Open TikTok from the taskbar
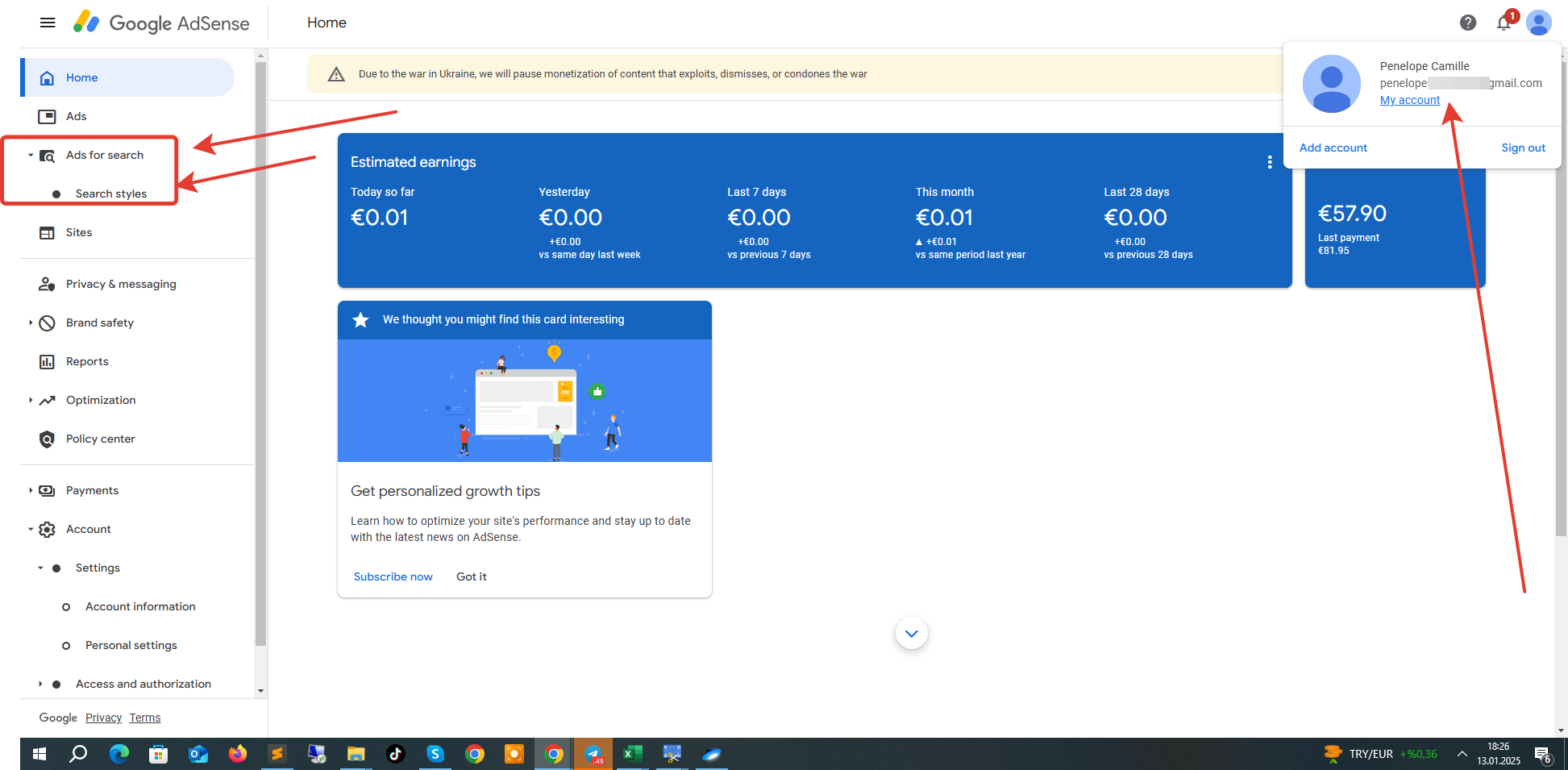This screenshot has width=1568, height=770. click(395, 754)
